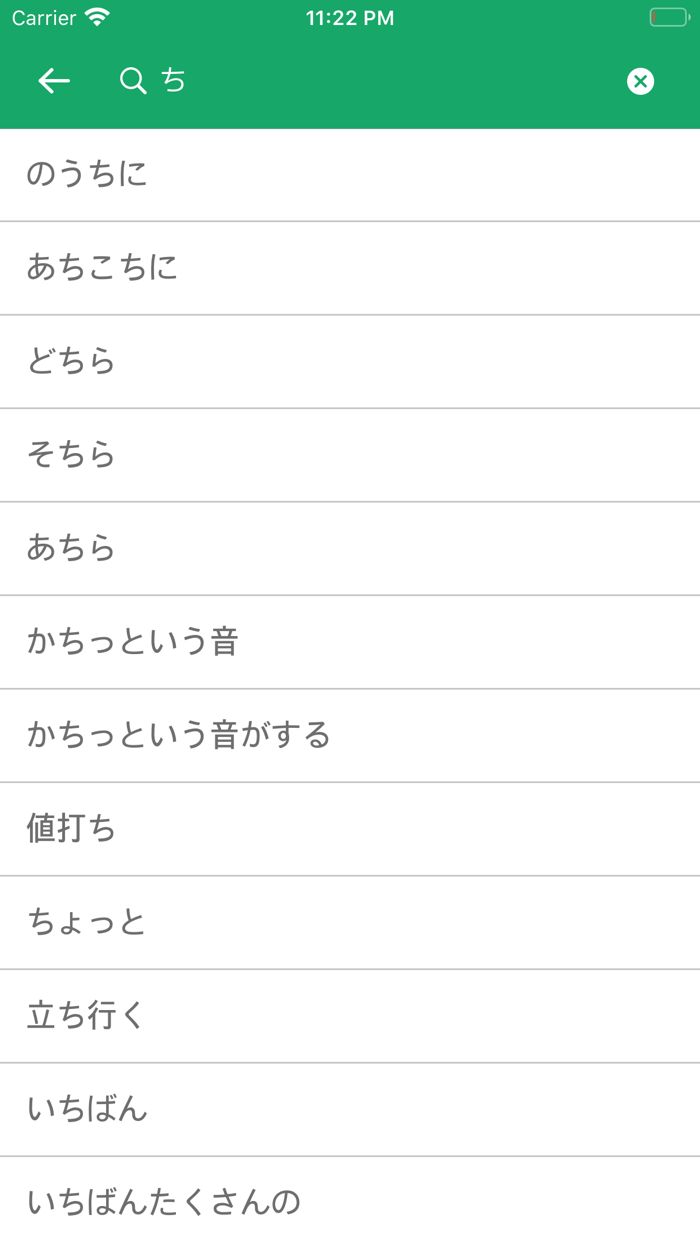Tap the back arrow to exit search

pos(53,81)
